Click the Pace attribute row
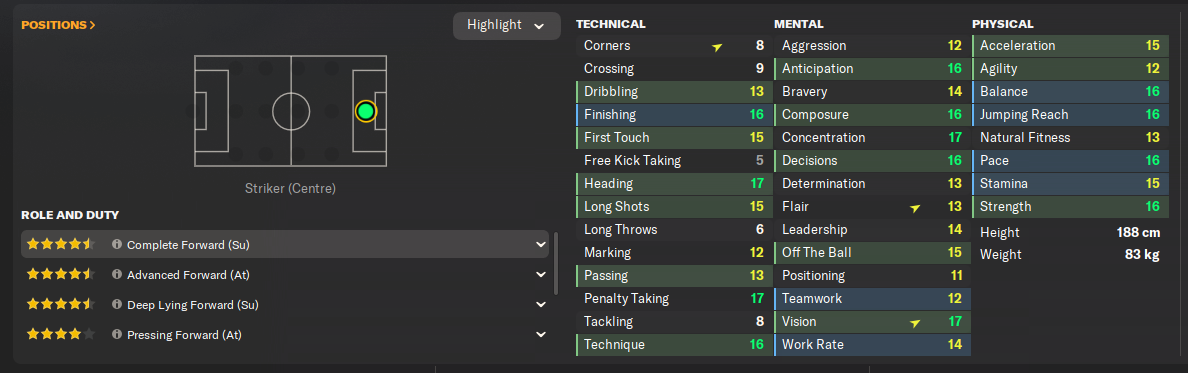Viewport: 1188px width, 373px height. pyautogui.click(x=1070, y=161)
